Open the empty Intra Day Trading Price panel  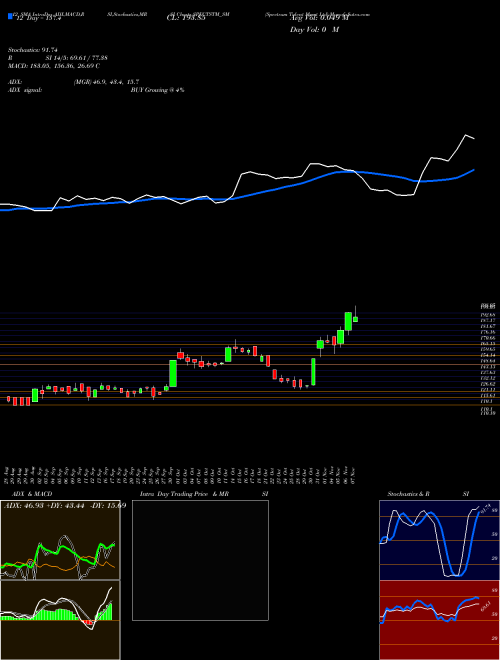click(x=200, y=560)
